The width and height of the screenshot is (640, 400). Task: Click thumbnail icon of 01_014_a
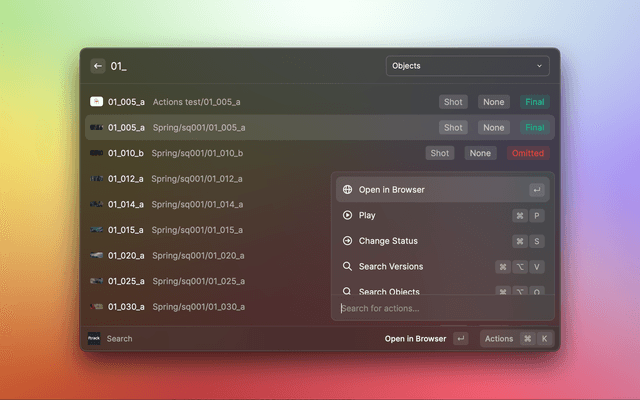[x=97, y=204]
